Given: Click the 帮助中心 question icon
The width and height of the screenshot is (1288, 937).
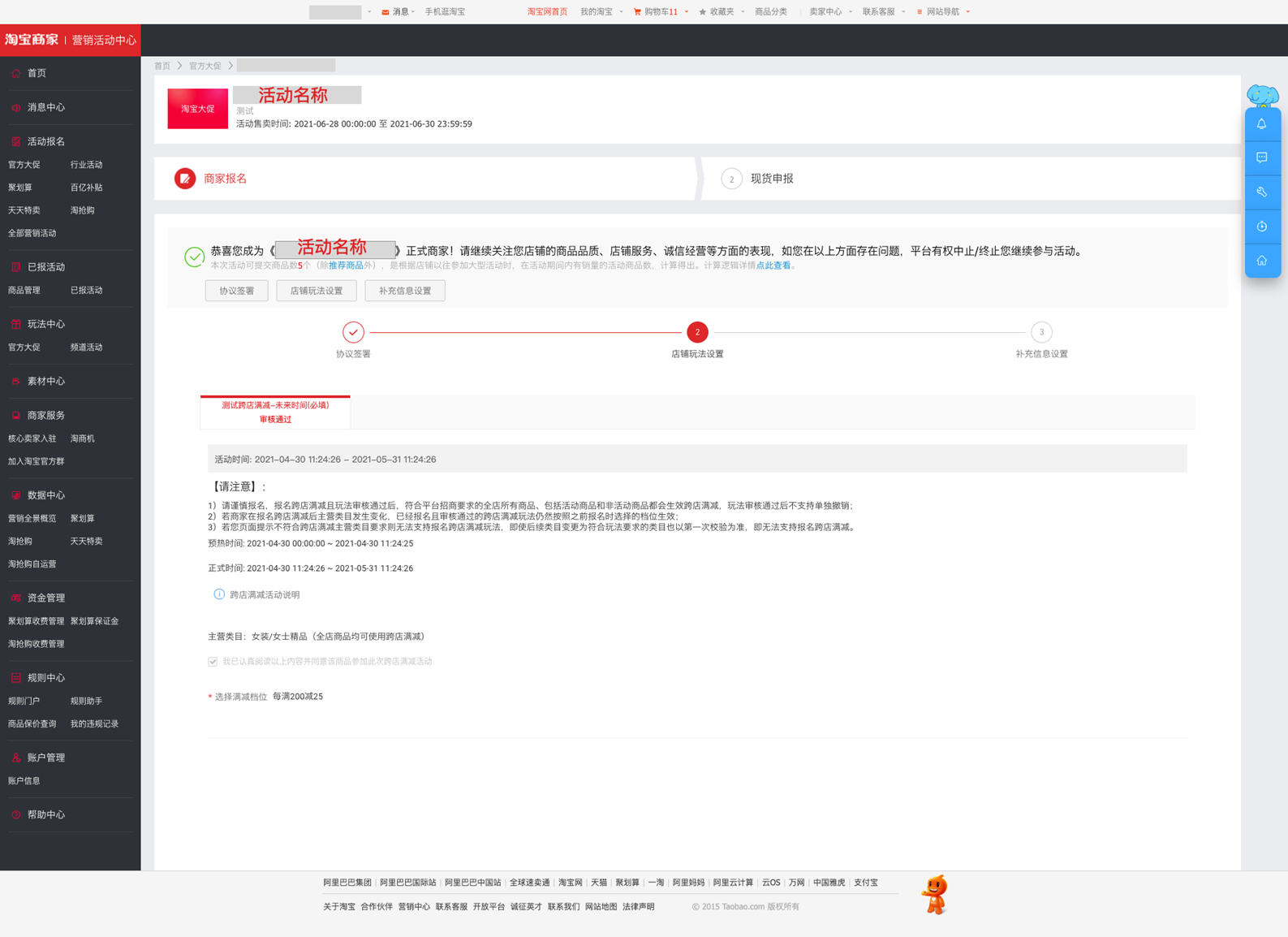Looking at the screenshot, I should tap(15, 814).
